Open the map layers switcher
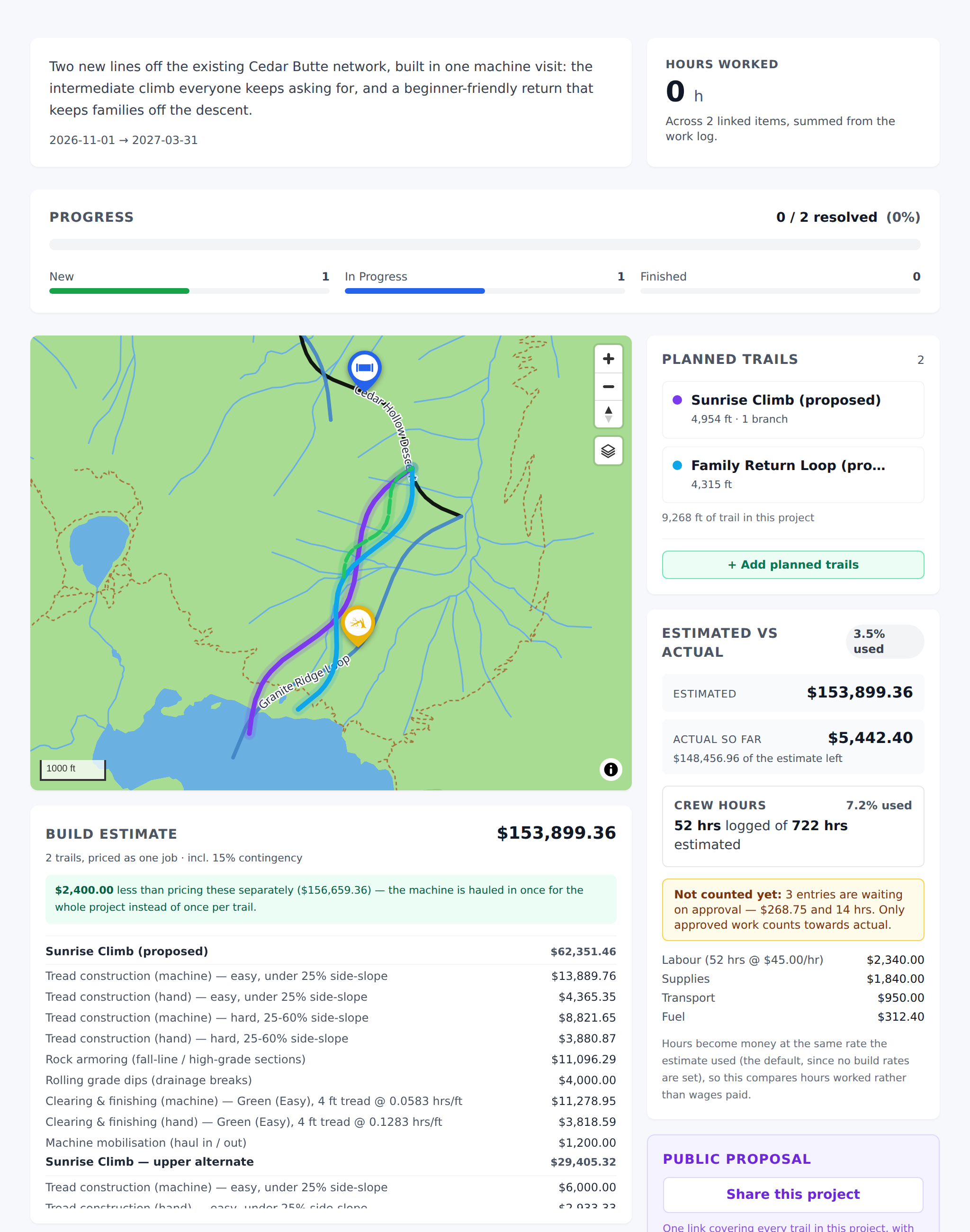The height and width of the screenshot is (1232, 970). point(608,451)
